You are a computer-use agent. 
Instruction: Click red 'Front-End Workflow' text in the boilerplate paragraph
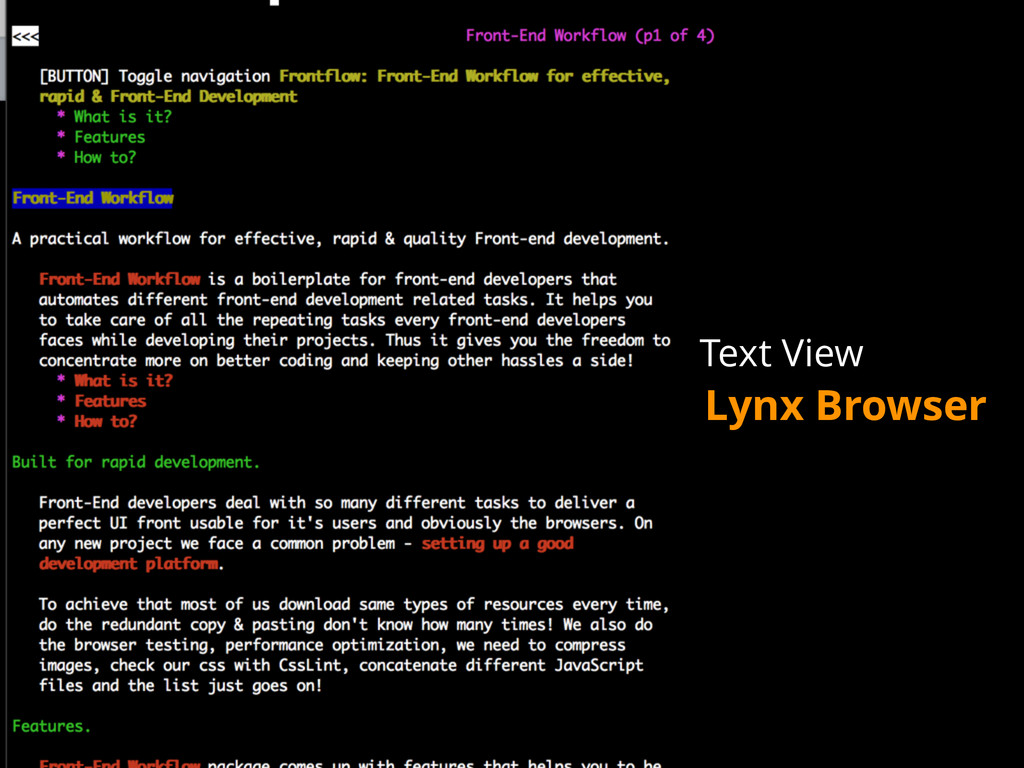click(x=120, y=280)
